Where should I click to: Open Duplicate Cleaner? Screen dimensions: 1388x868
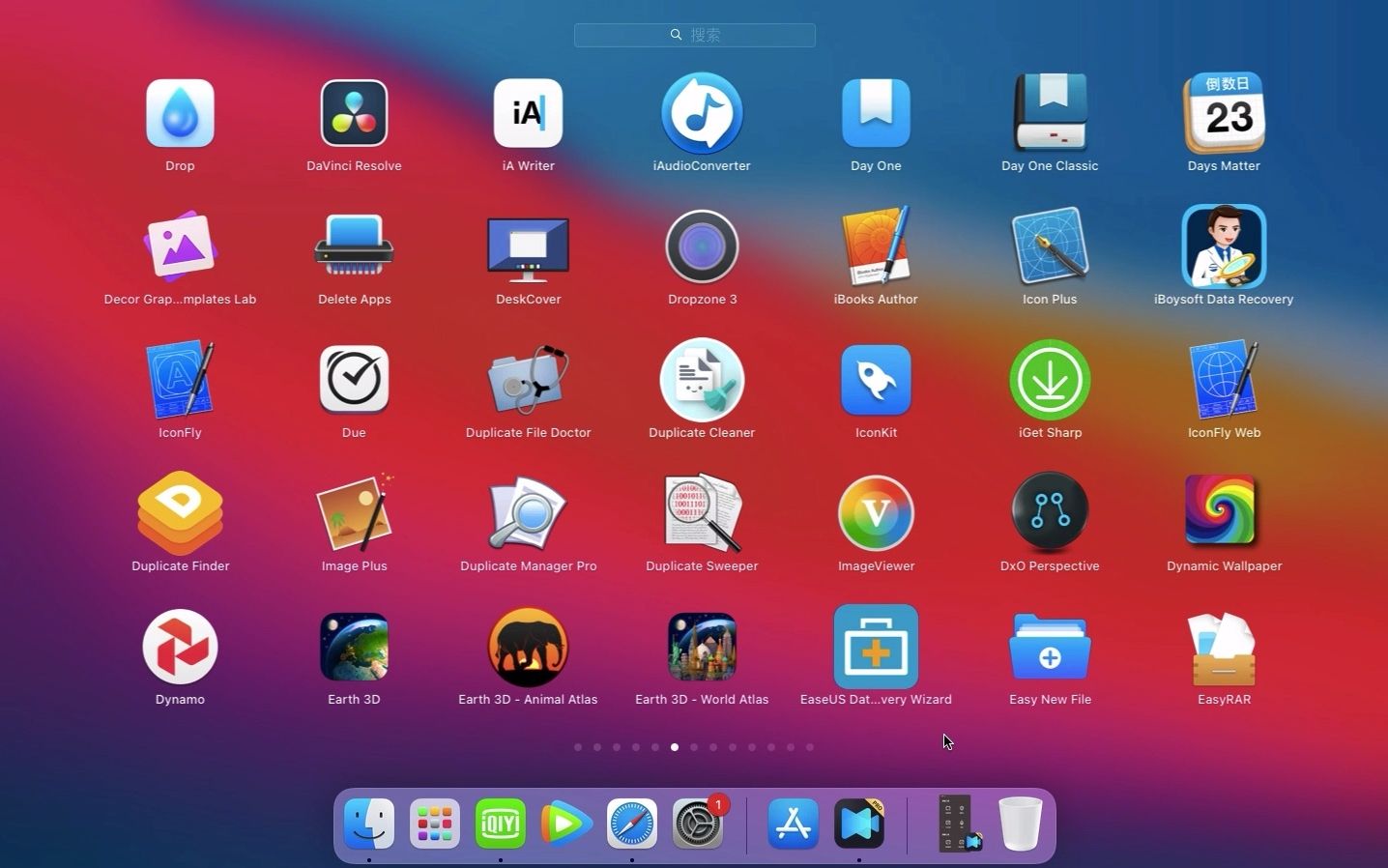click(x=702, y=380)
